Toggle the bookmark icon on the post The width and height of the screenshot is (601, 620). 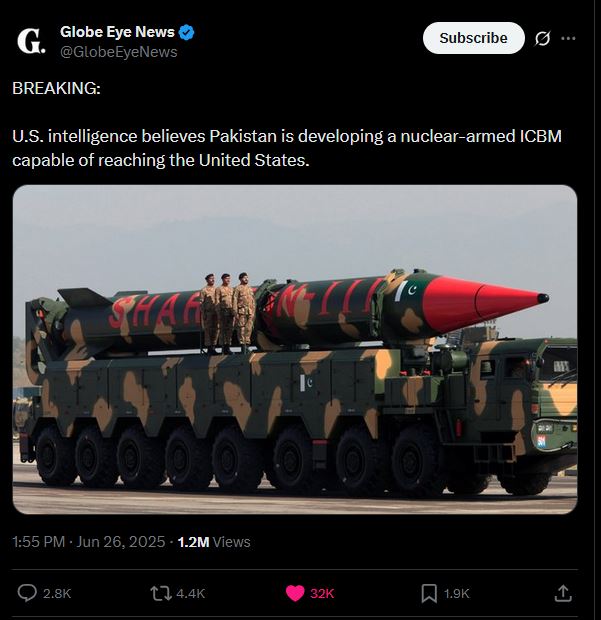pyautogui.click(x=429, y=593)
